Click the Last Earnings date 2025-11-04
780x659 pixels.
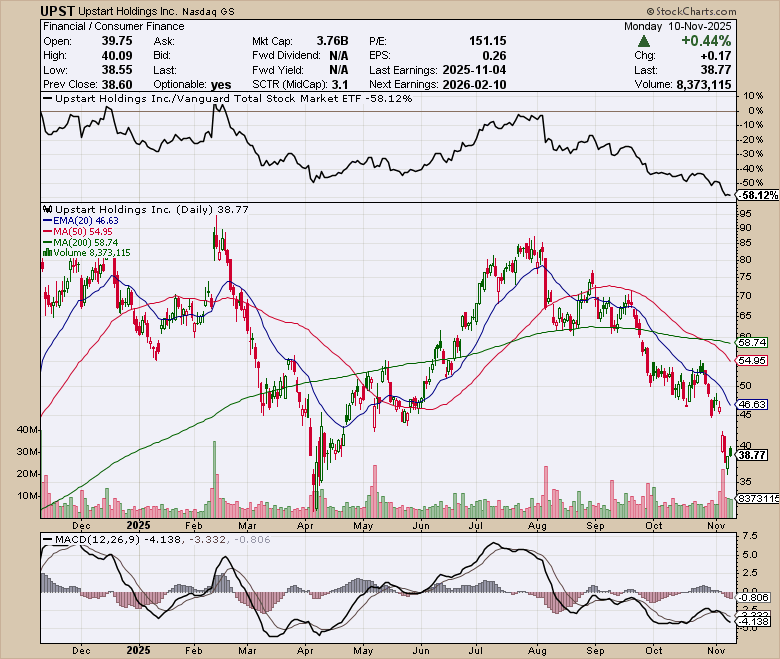click(474, 70)
